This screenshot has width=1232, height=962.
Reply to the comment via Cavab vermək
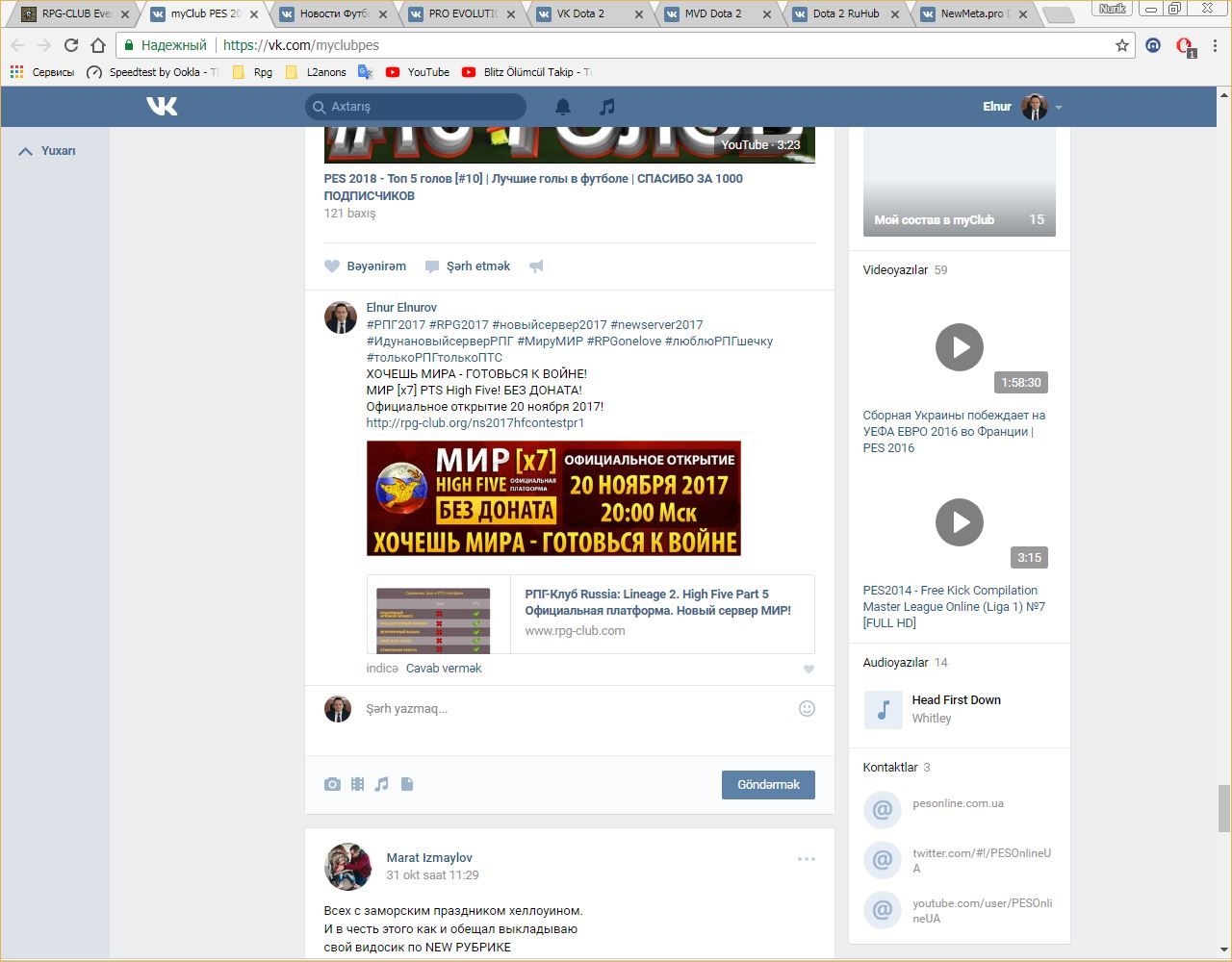pyautogui.click(x=444, y=669)
